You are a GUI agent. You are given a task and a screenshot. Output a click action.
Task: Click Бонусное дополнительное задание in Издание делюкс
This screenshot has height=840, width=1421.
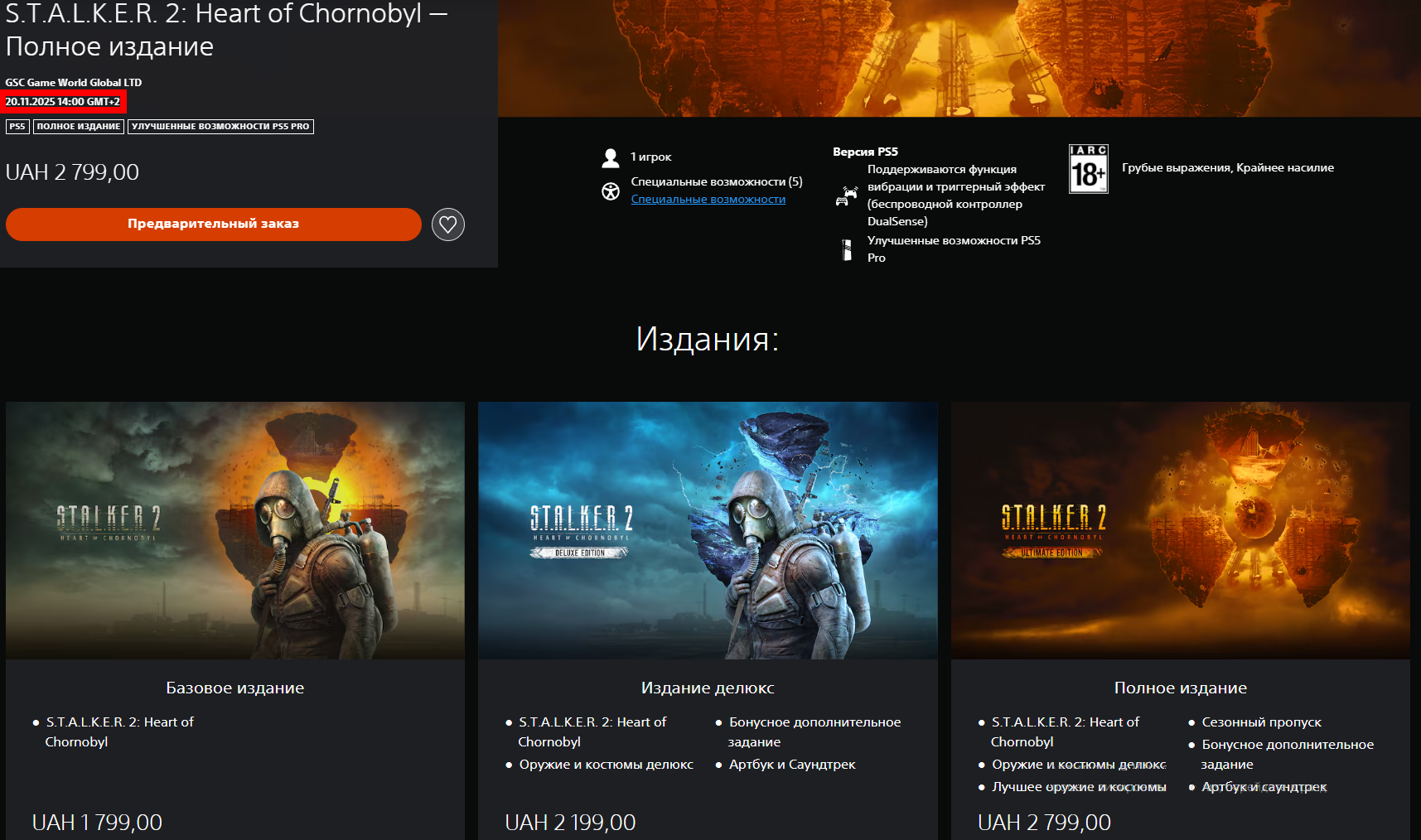point(814,732)
